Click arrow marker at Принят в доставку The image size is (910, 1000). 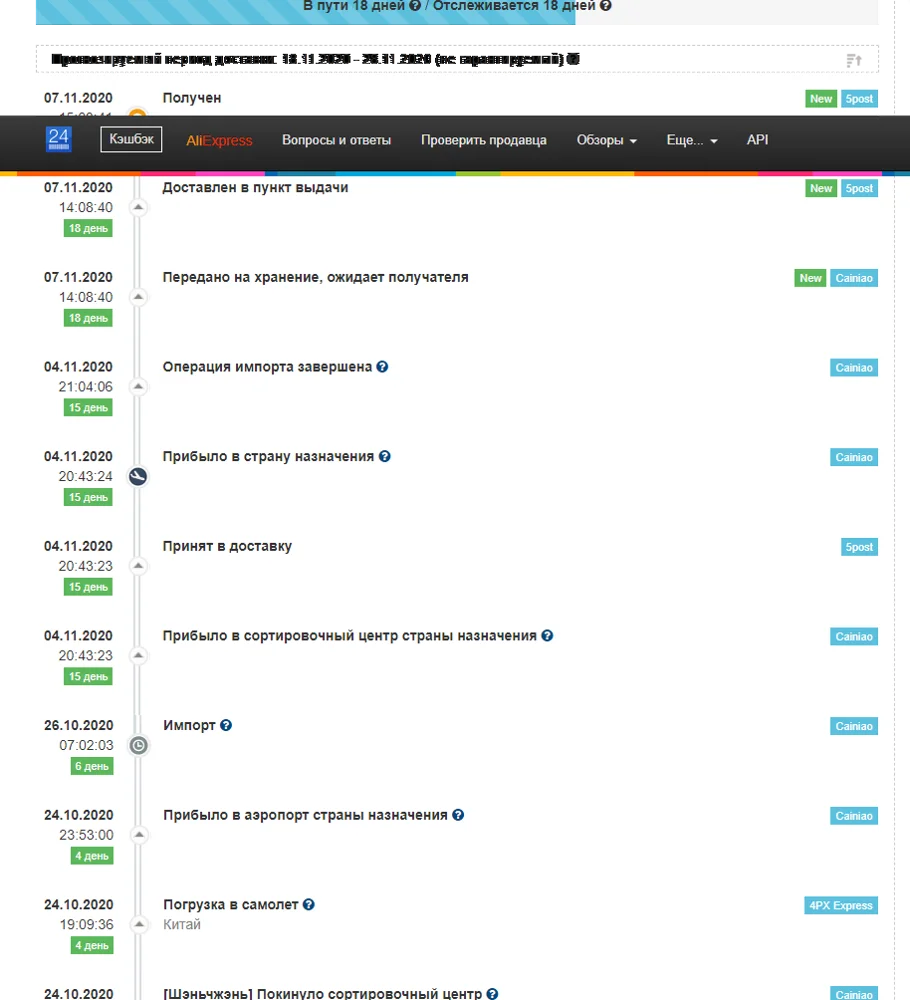pos(138,566)
